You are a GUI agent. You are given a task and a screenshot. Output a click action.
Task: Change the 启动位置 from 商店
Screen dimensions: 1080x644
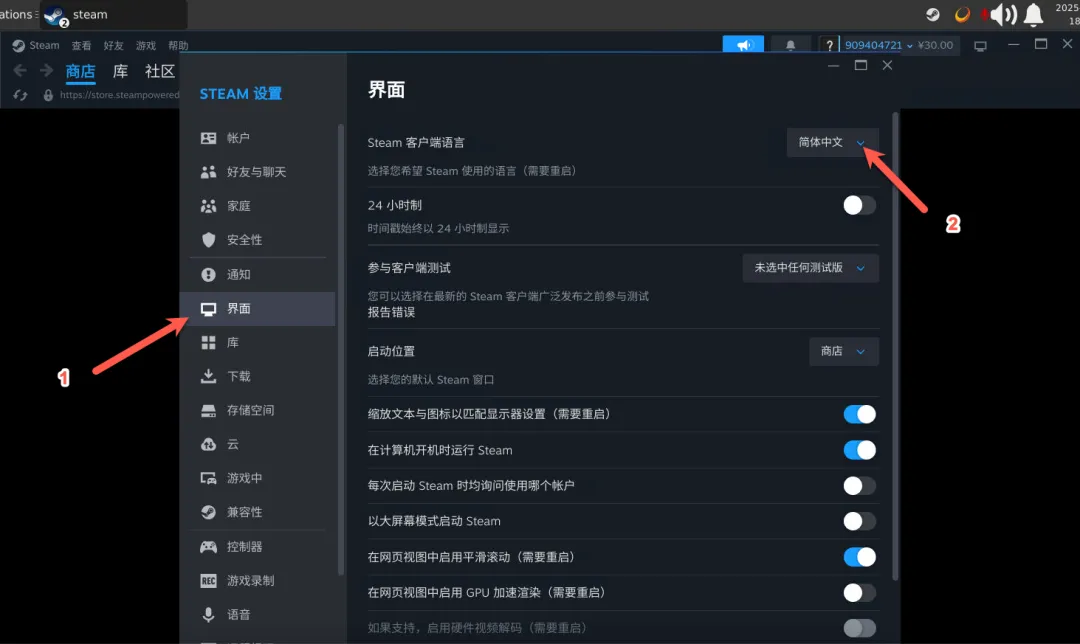coord(844,351)
